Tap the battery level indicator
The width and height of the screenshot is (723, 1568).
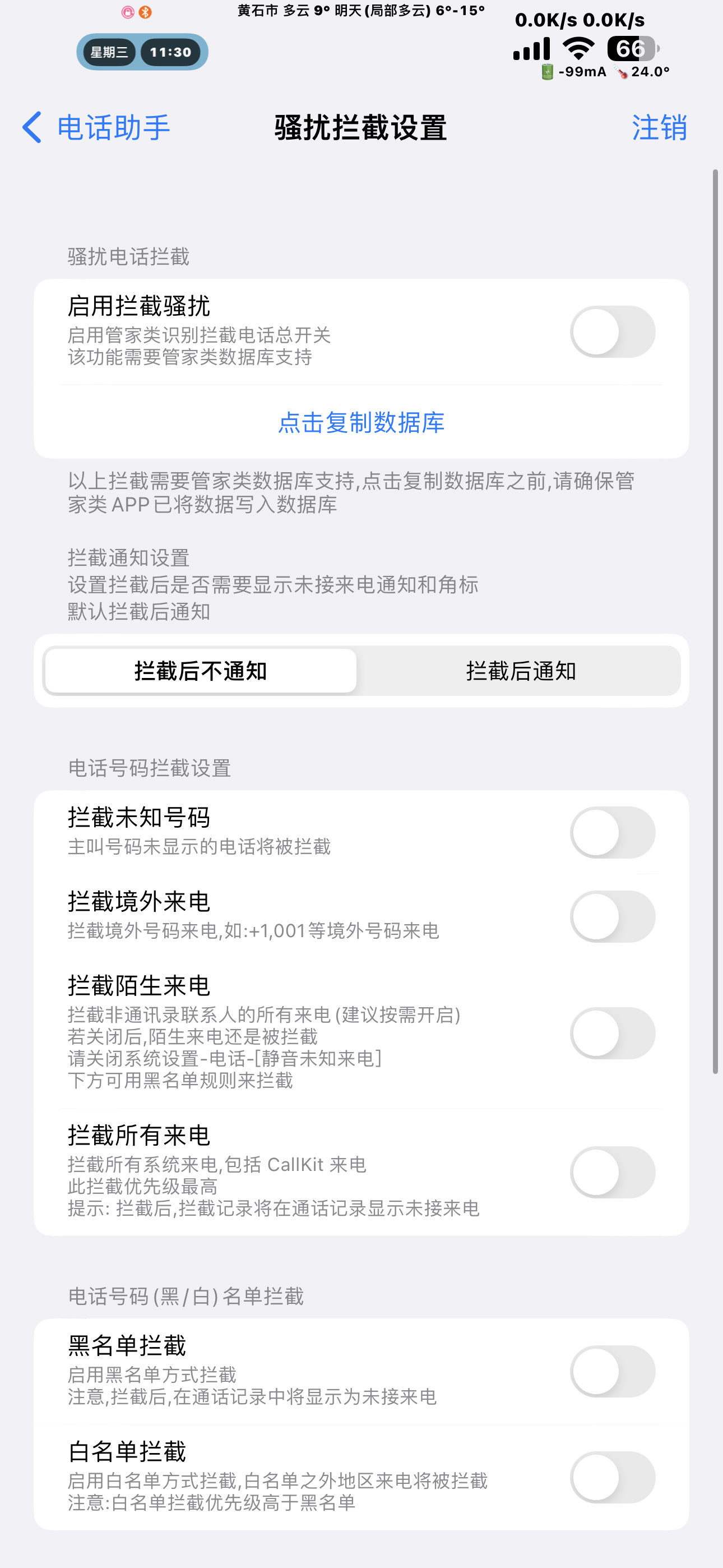pyautogui.click(x=632, y=49)
